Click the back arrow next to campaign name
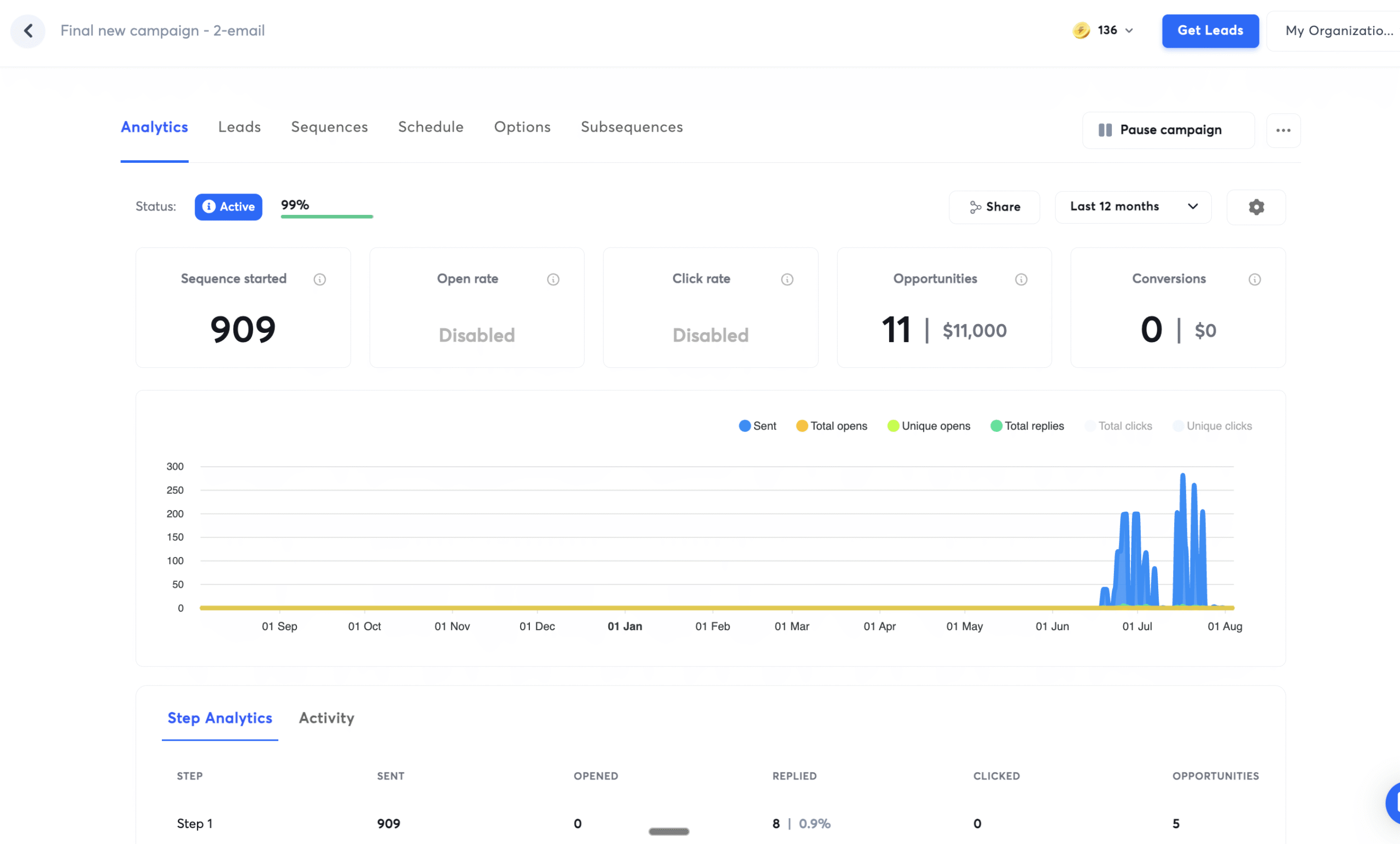This screenshot has width=1400, height=844. click(28, 31)
